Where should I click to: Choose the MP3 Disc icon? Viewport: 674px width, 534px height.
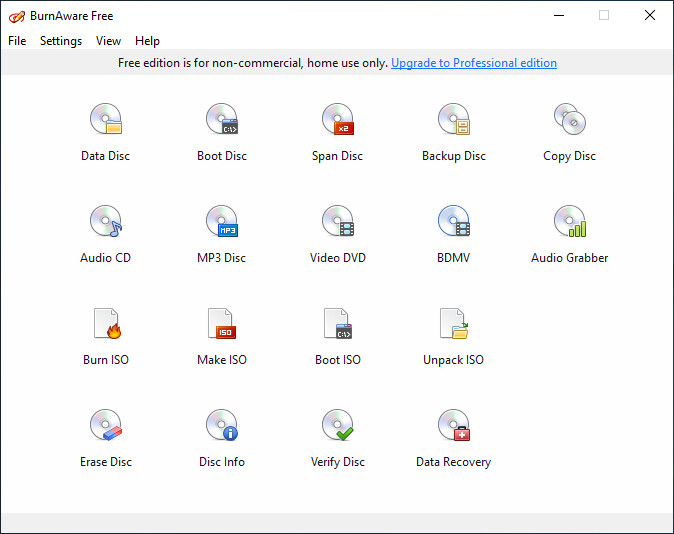pos(222,221)
